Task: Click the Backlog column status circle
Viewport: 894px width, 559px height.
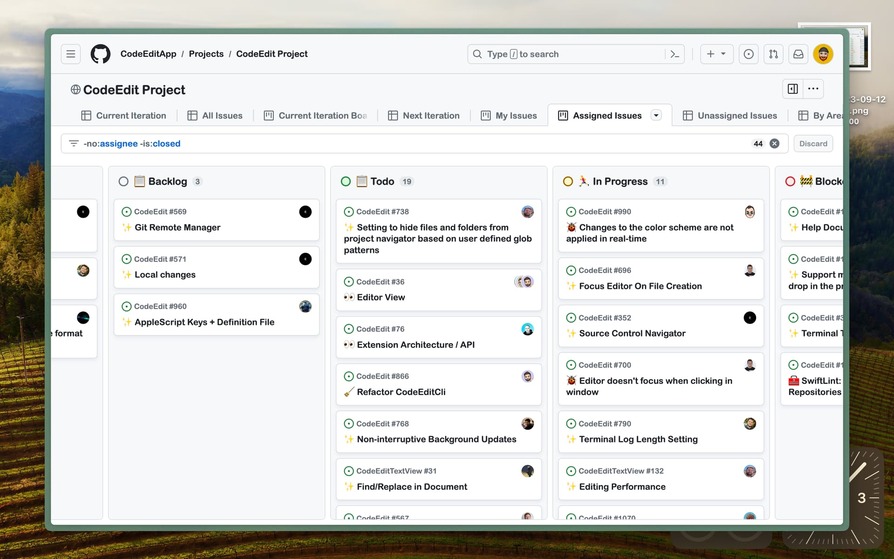Action: pos(123,181)
